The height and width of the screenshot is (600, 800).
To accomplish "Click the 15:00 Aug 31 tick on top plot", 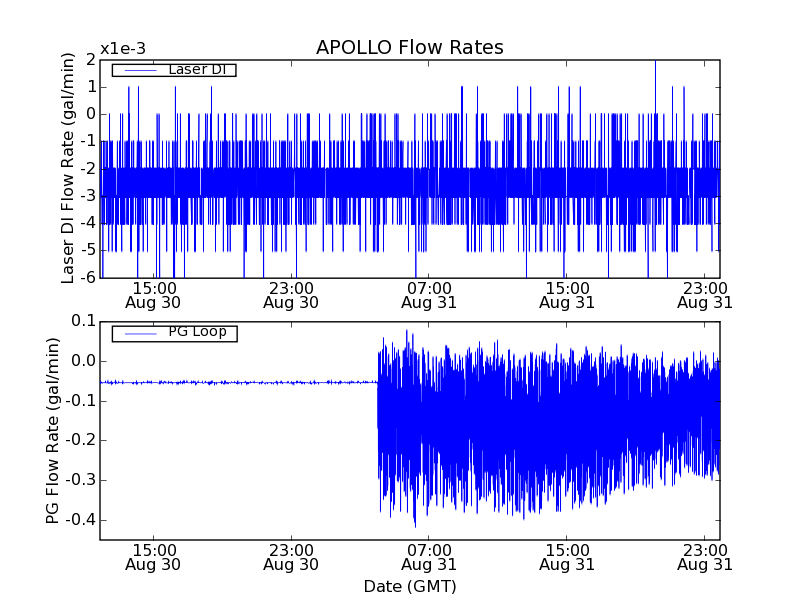I will 566,294.
